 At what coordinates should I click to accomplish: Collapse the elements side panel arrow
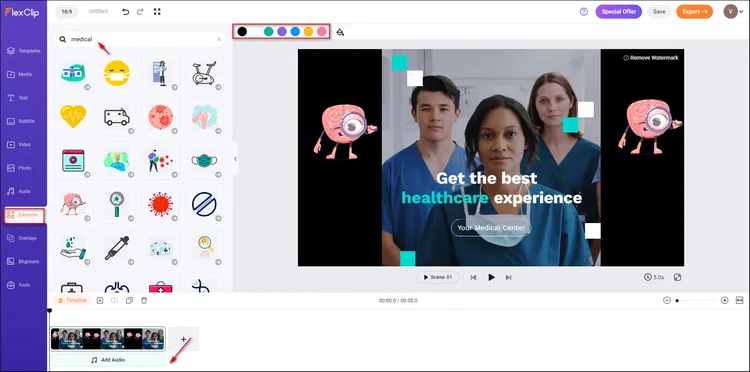tap(235, 159)
